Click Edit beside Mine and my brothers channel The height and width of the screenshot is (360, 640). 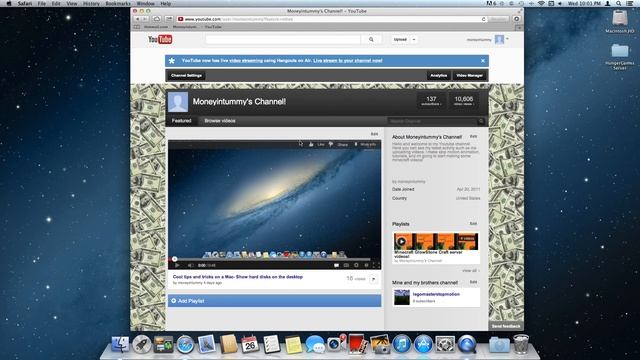pos(473,282)
